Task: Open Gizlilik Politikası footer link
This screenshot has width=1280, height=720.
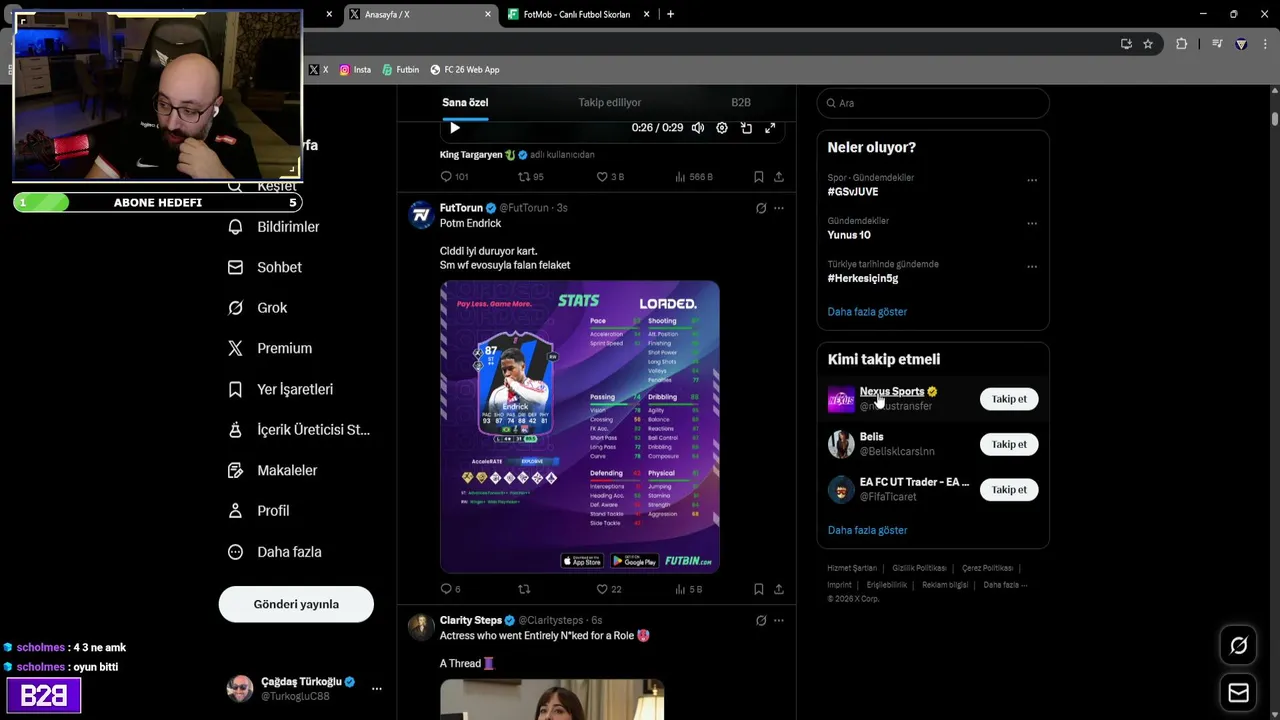Action: point(919,568)
